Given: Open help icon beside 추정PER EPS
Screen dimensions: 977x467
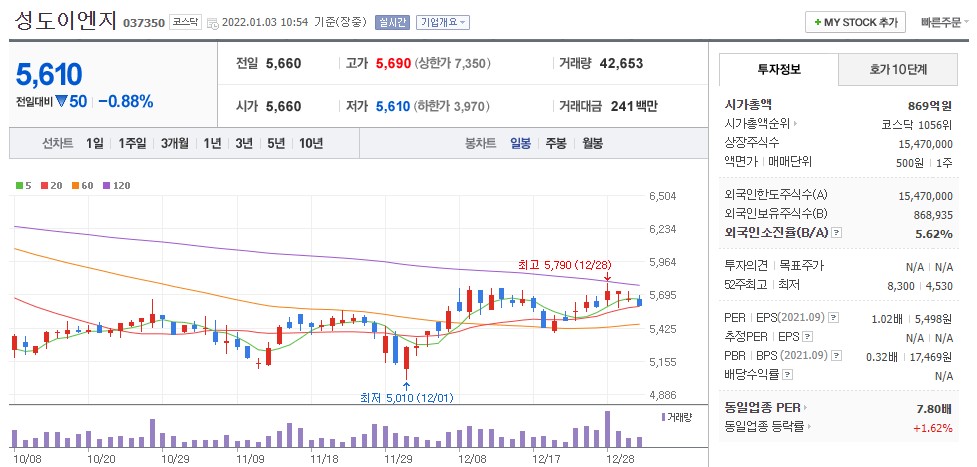Looking at the screenshot, I should click(808, 337).
